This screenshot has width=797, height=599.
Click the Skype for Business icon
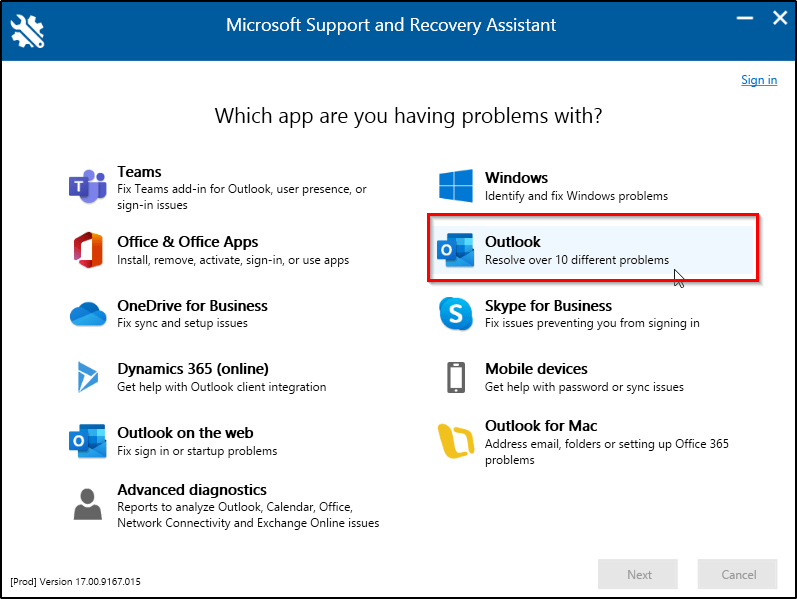(x=456, y=314)
